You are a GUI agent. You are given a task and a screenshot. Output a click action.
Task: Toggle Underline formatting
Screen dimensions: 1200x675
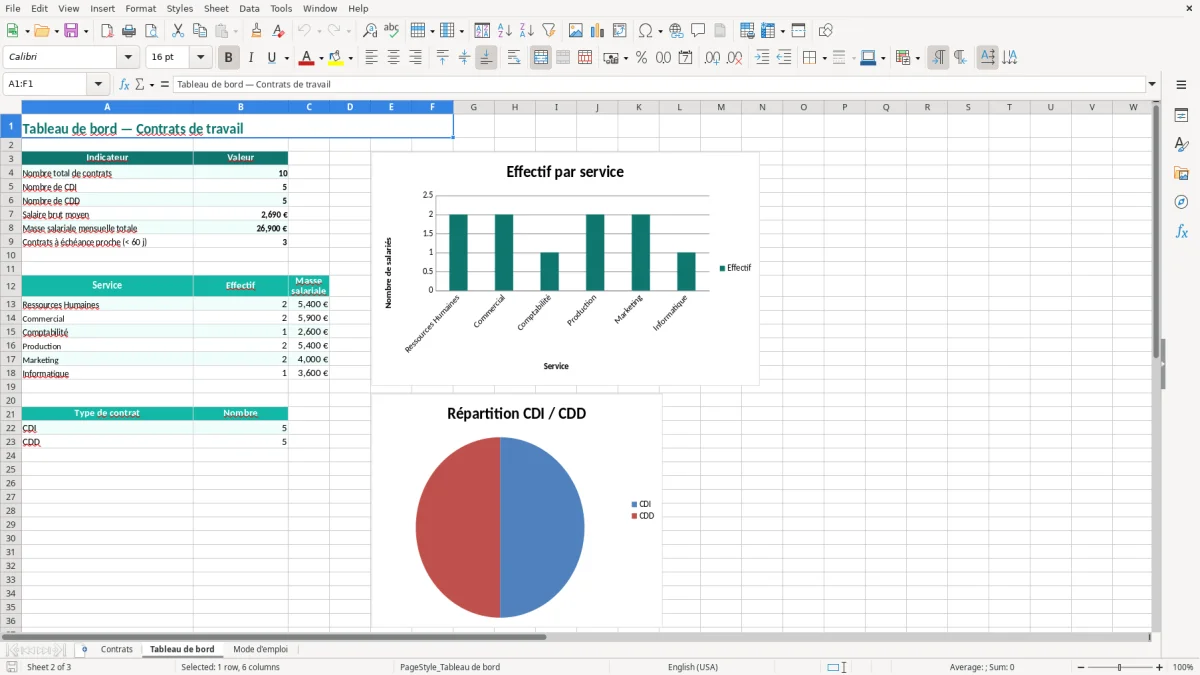tap(271, 58)
